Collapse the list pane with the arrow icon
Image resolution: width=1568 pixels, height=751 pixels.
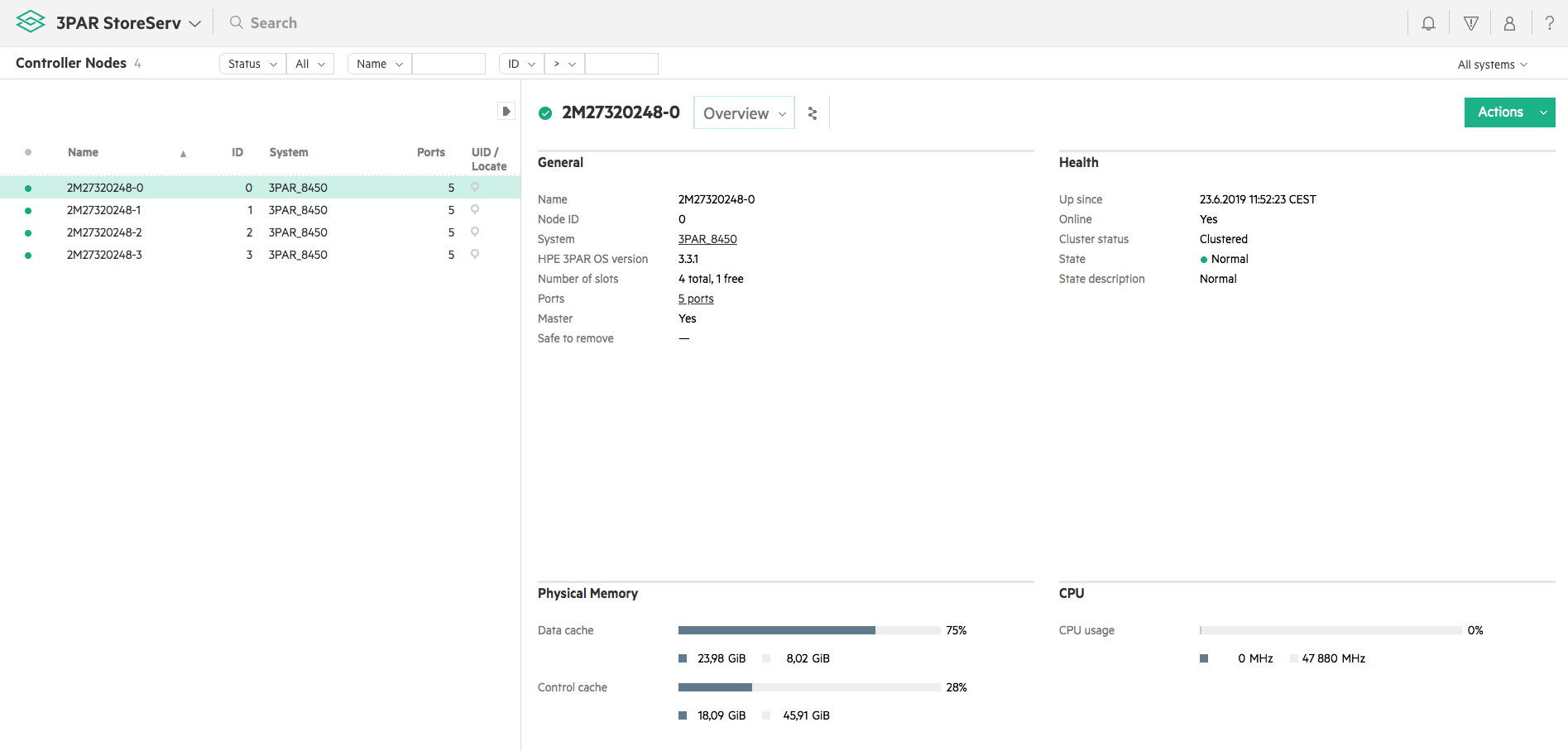pos(506,111)
